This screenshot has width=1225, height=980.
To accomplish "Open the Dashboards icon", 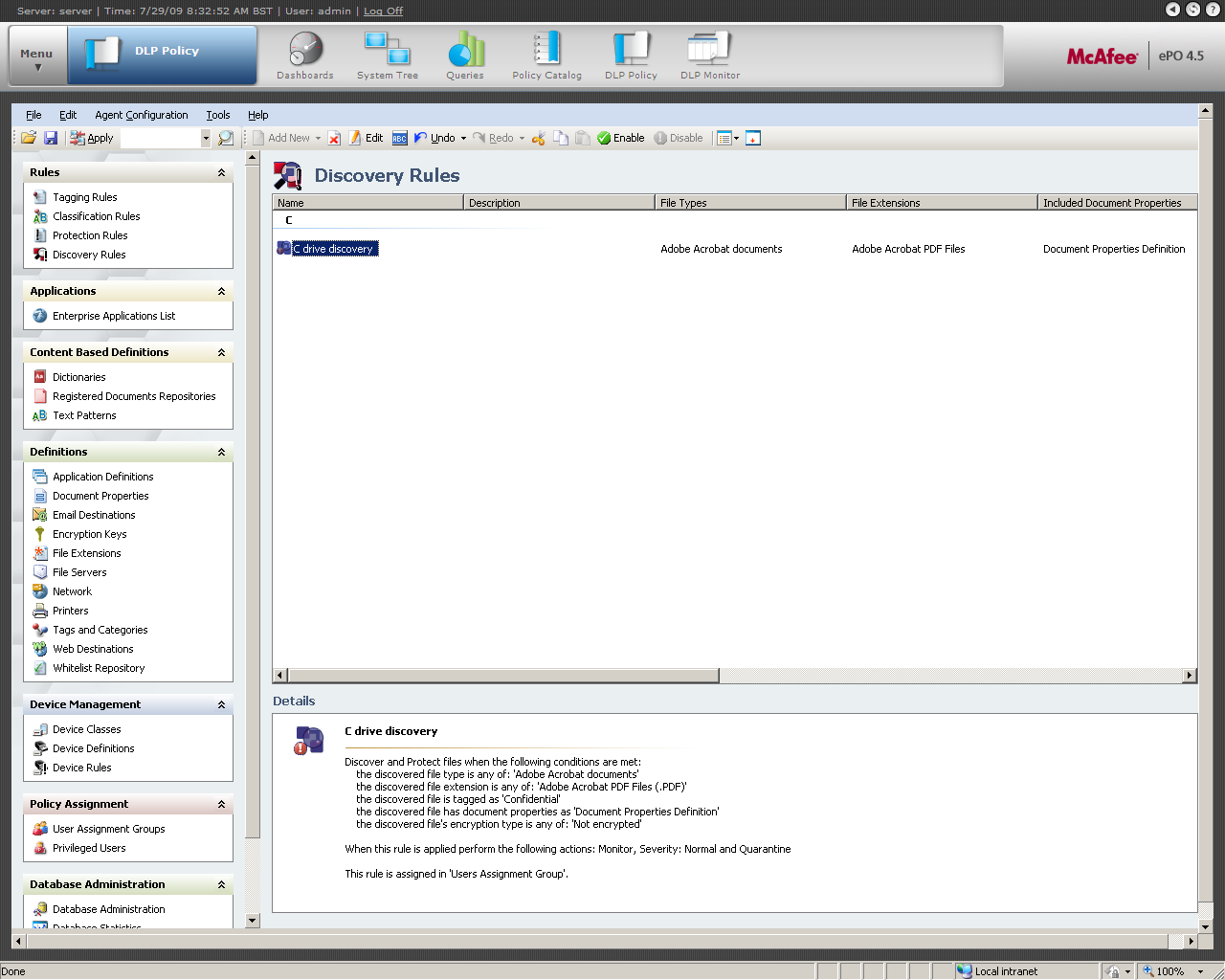I will 305,56.
